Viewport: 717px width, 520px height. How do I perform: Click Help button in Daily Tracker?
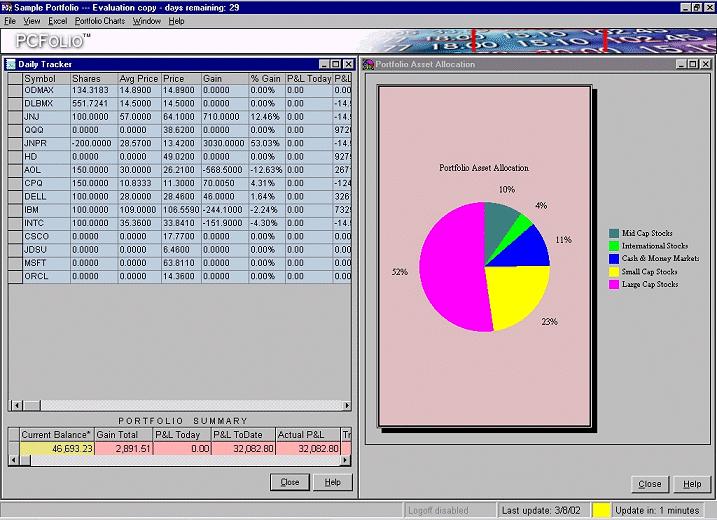pyautogui.click(x=332, y=482)
